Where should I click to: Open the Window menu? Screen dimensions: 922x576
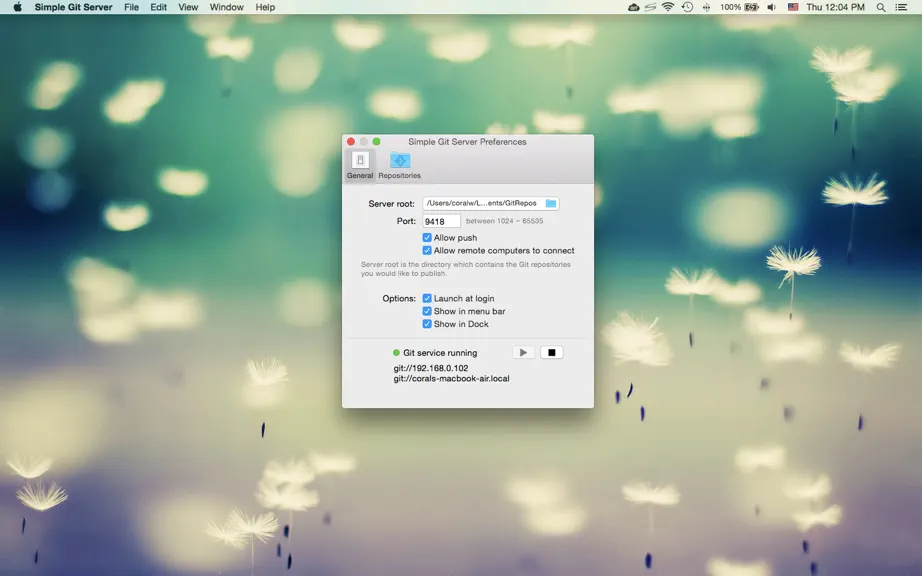pyautogui.click(x=226, y=7)
